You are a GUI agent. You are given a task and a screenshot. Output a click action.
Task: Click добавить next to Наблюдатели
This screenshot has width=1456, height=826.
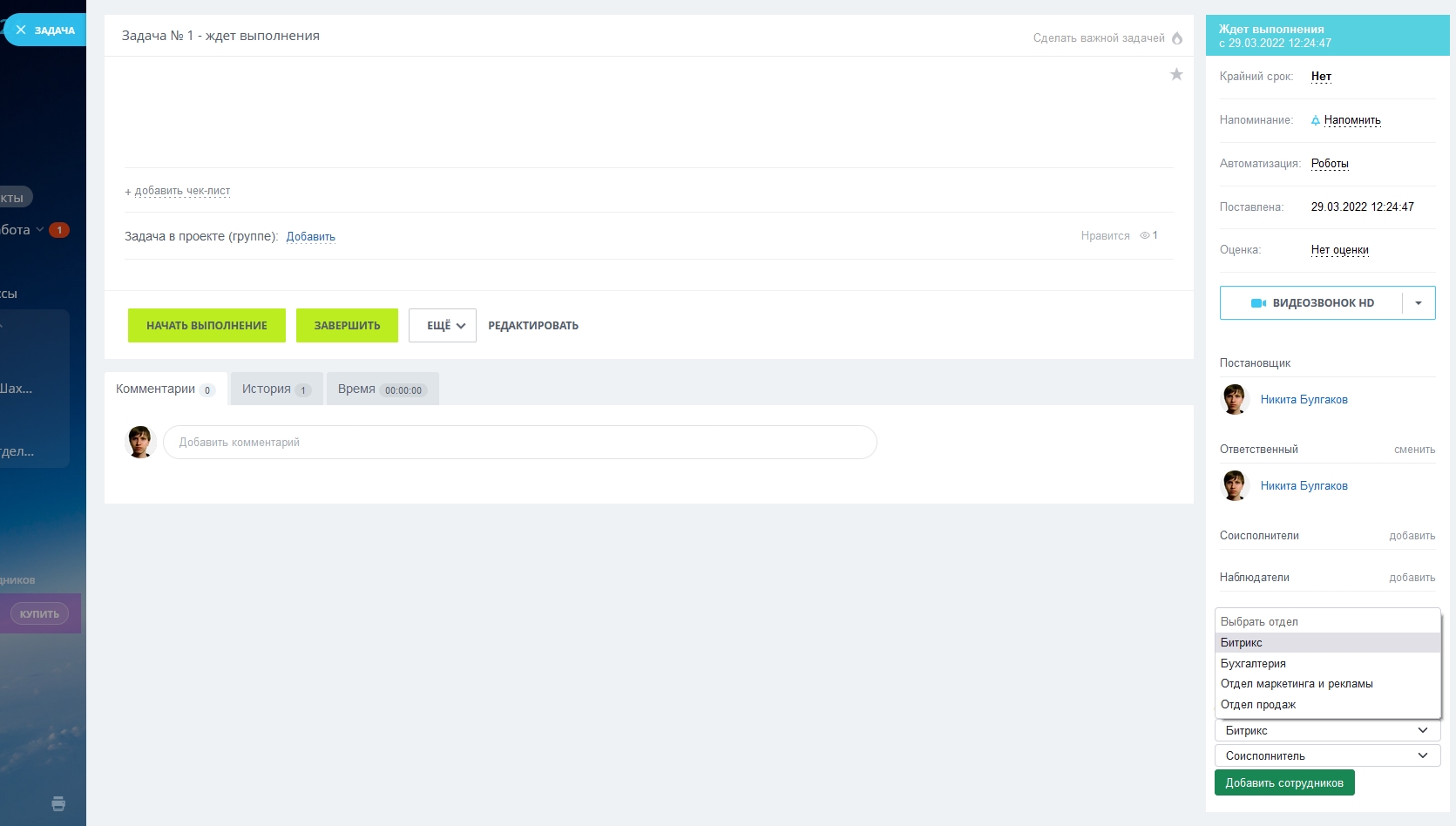tap(1412, 578)
